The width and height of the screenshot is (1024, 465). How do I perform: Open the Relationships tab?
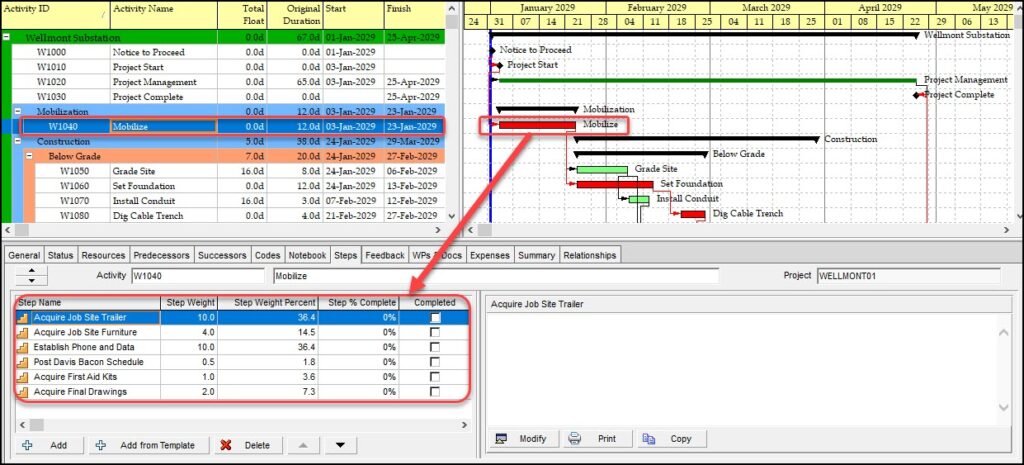590,255
